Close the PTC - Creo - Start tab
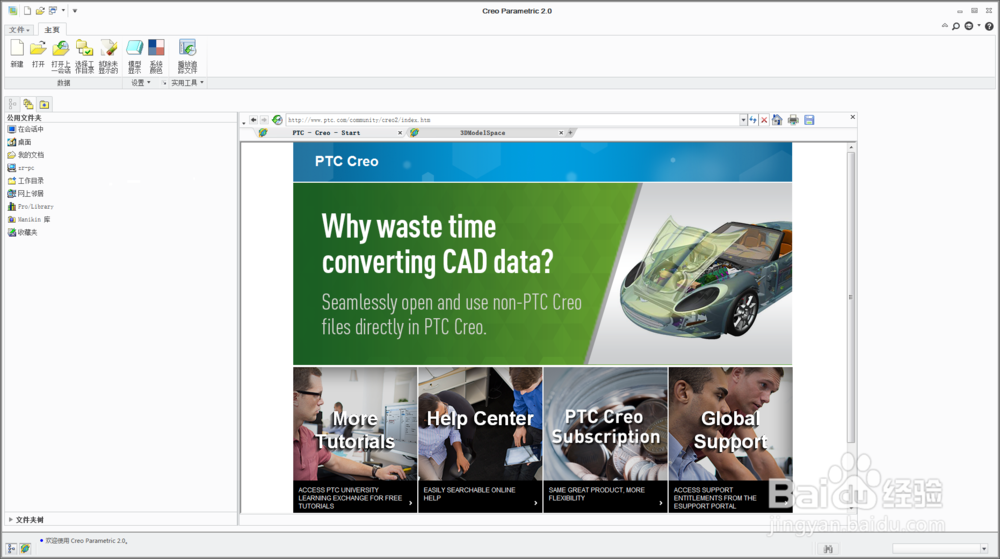This screenshot has width=1000, height=559. pos(400,133)
